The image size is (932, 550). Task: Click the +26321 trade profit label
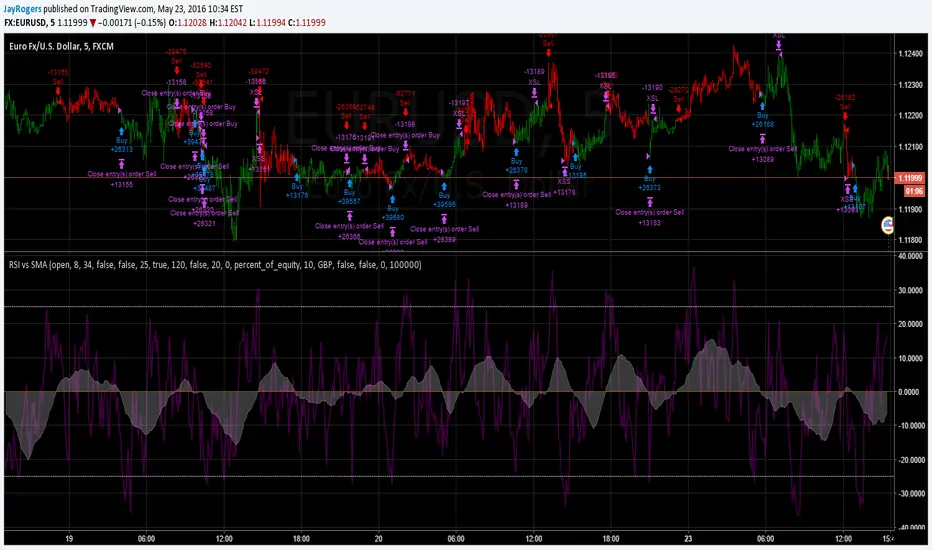pos(204,224)
